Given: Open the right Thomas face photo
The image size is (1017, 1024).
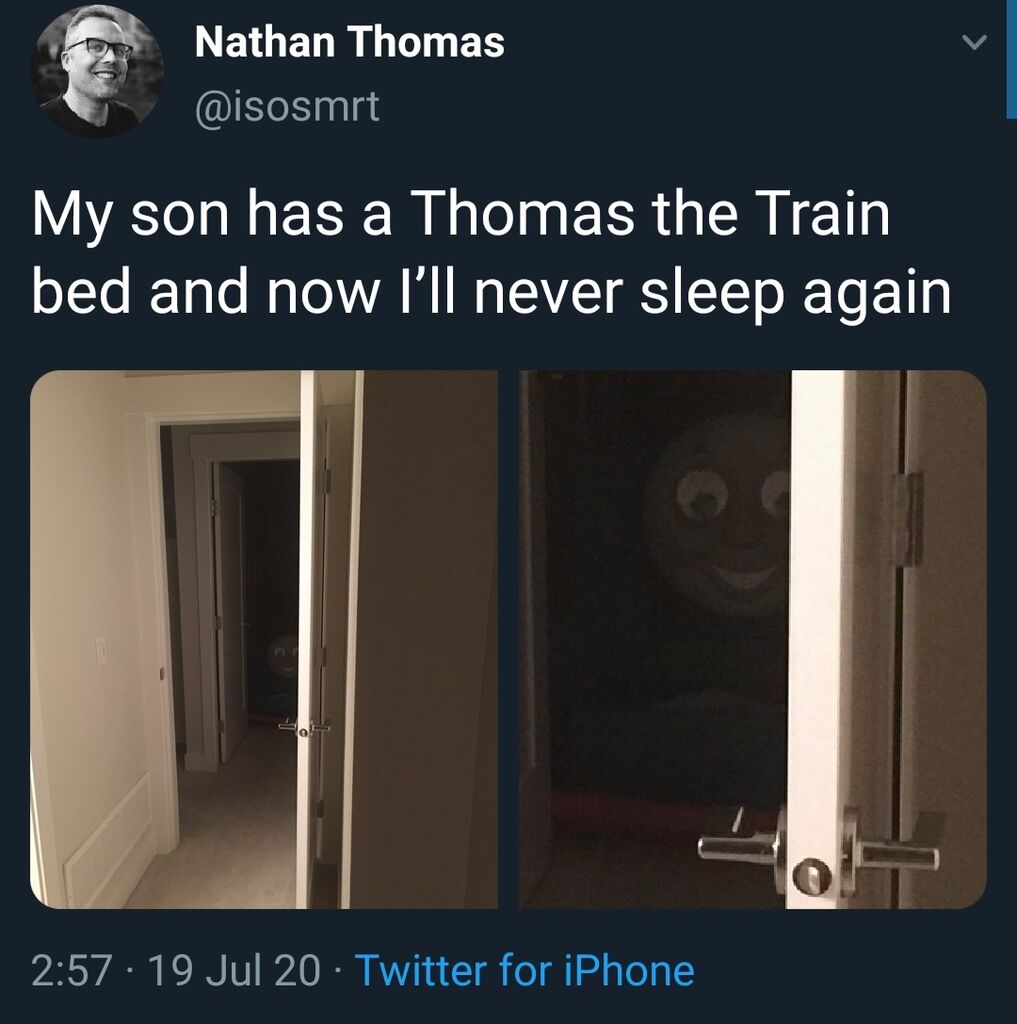Looking at the screenshot, I should [752, 639].
